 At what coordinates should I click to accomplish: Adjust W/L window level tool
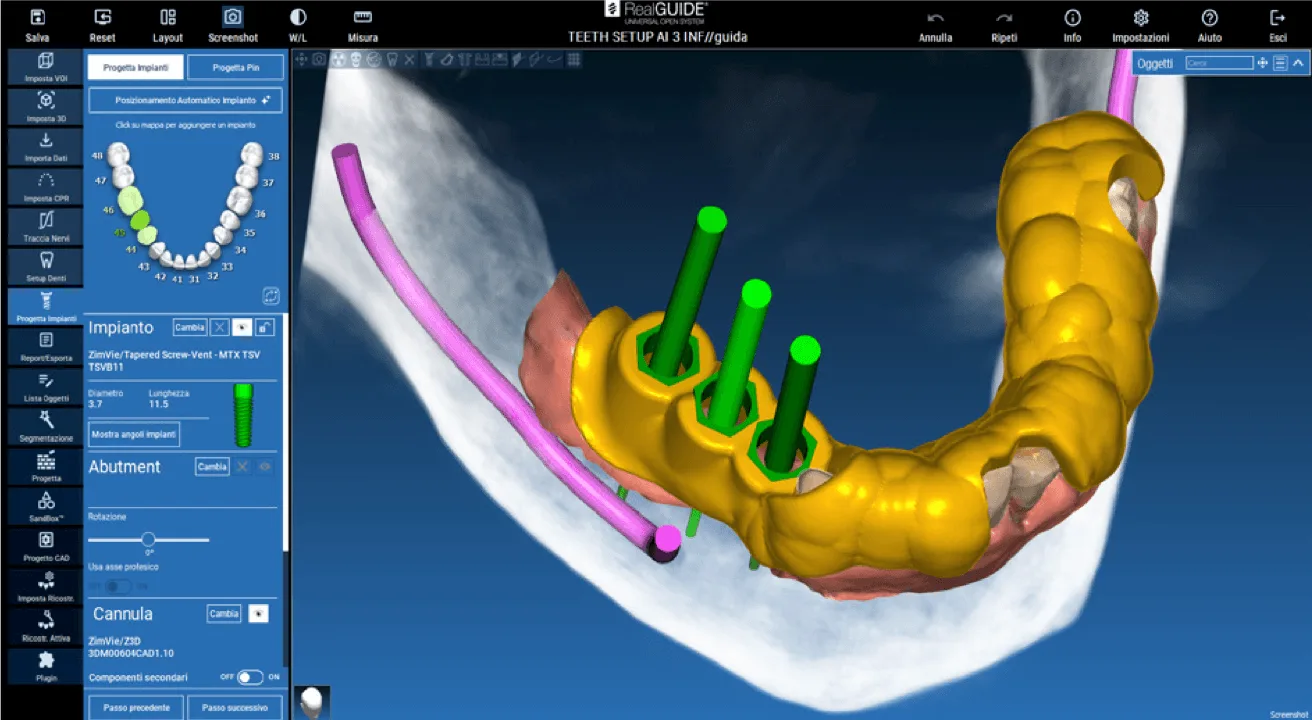click(x=298, y=25)
